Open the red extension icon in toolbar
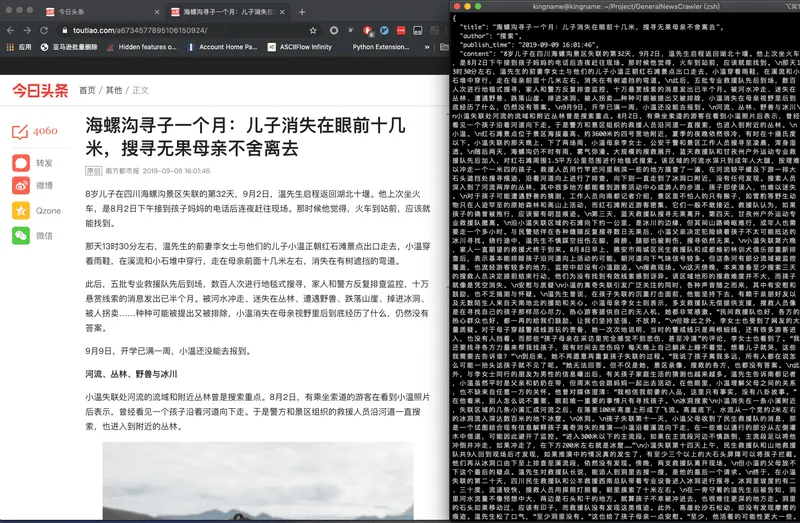The width and height of the screenshot is (800, 523). [x=401, y=31]
